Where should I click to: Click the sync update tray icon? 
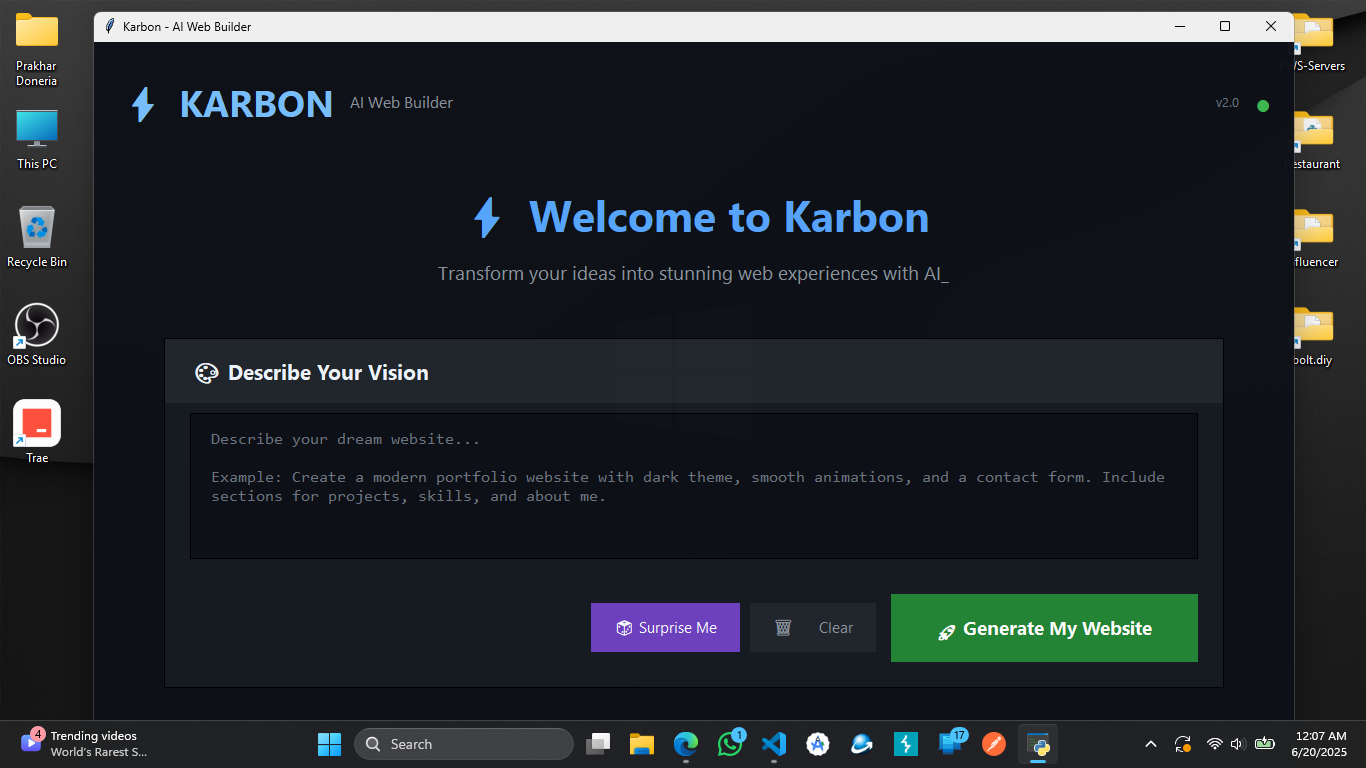point(1183,744)
